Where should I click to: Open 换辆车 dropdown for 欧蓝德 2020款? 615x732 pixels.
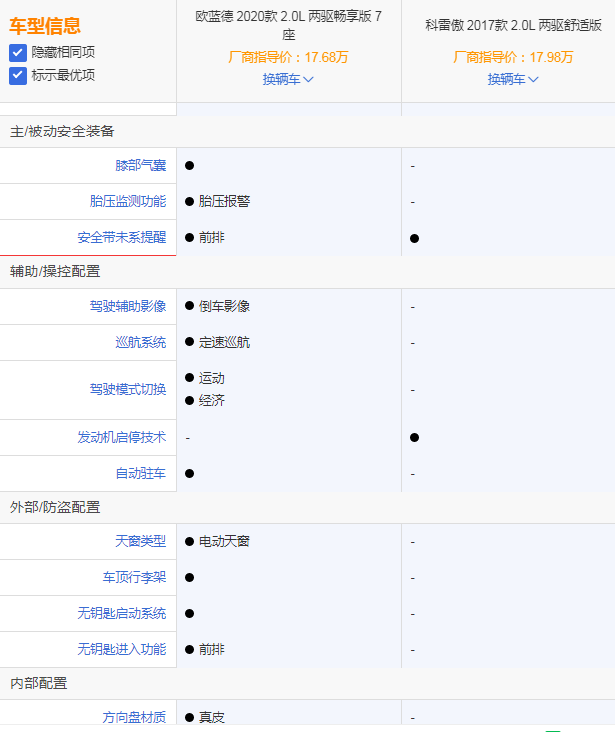coord(288,79)
